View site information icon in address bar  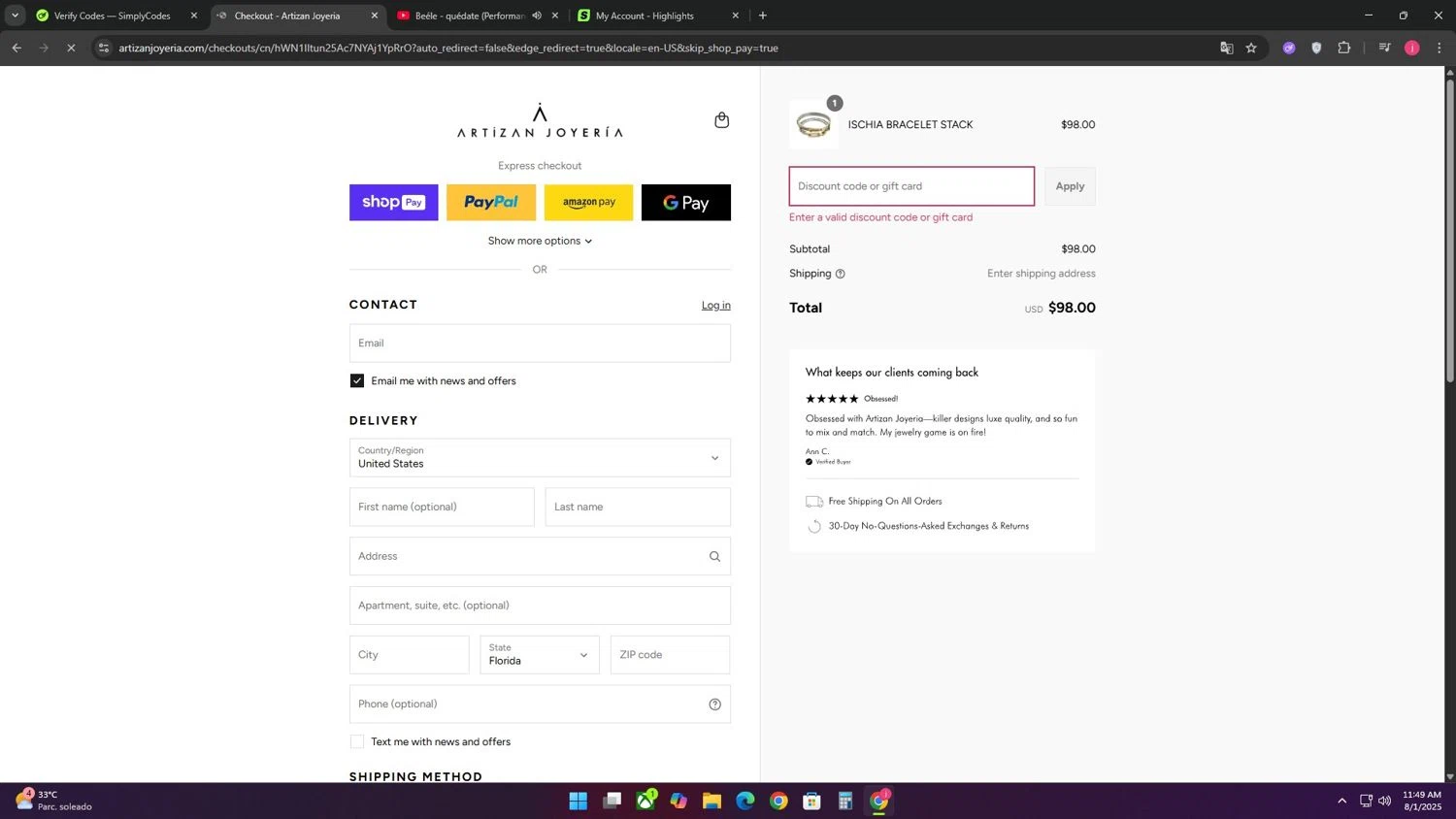click(104, 48)
